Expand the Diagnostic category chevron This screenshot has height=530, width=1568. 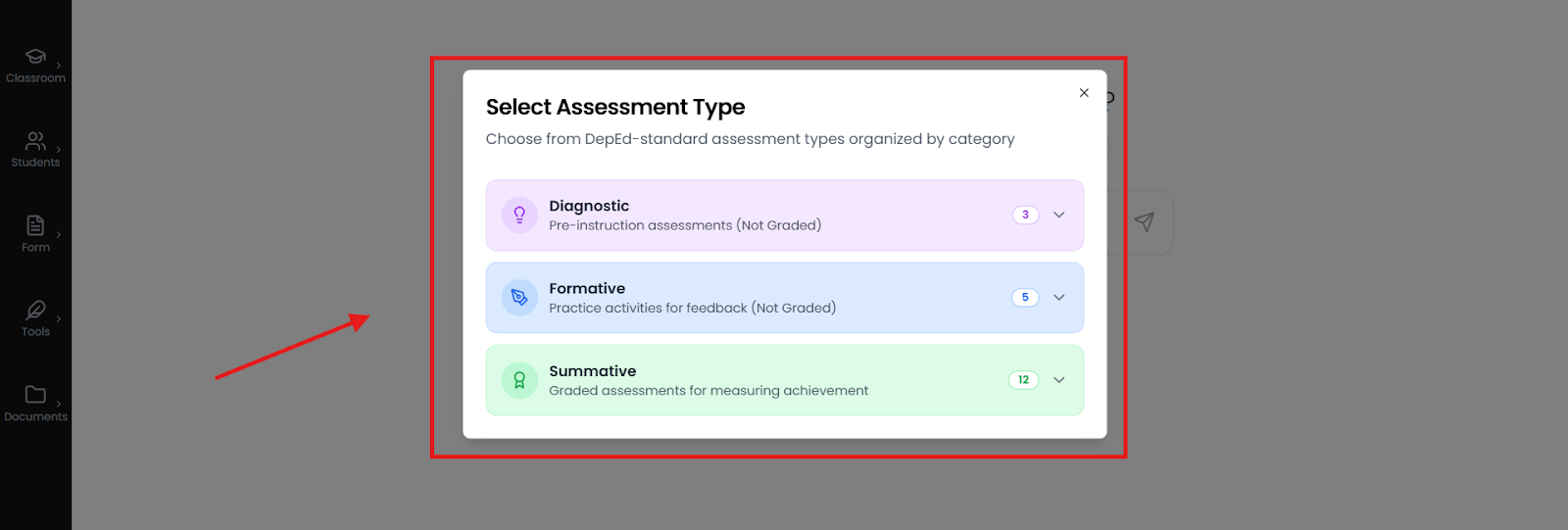pos(1059,215)
